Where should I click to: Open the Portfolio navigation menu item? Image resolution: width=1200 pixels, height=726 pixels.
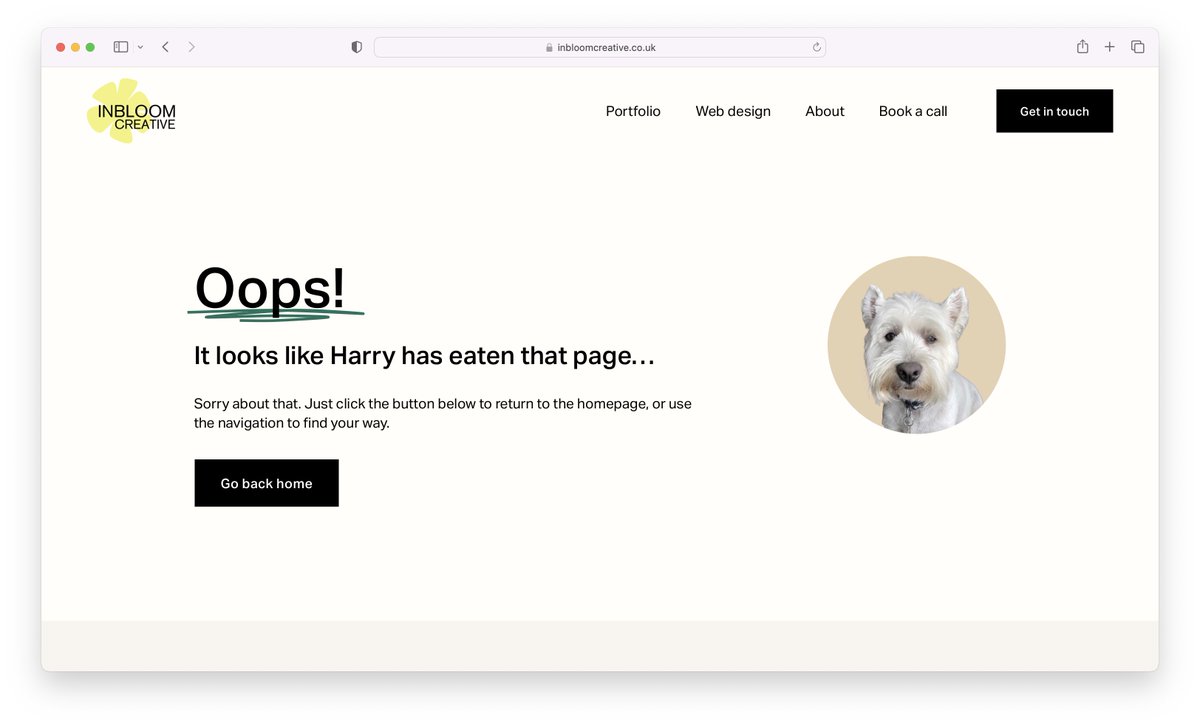pos(633,111)
